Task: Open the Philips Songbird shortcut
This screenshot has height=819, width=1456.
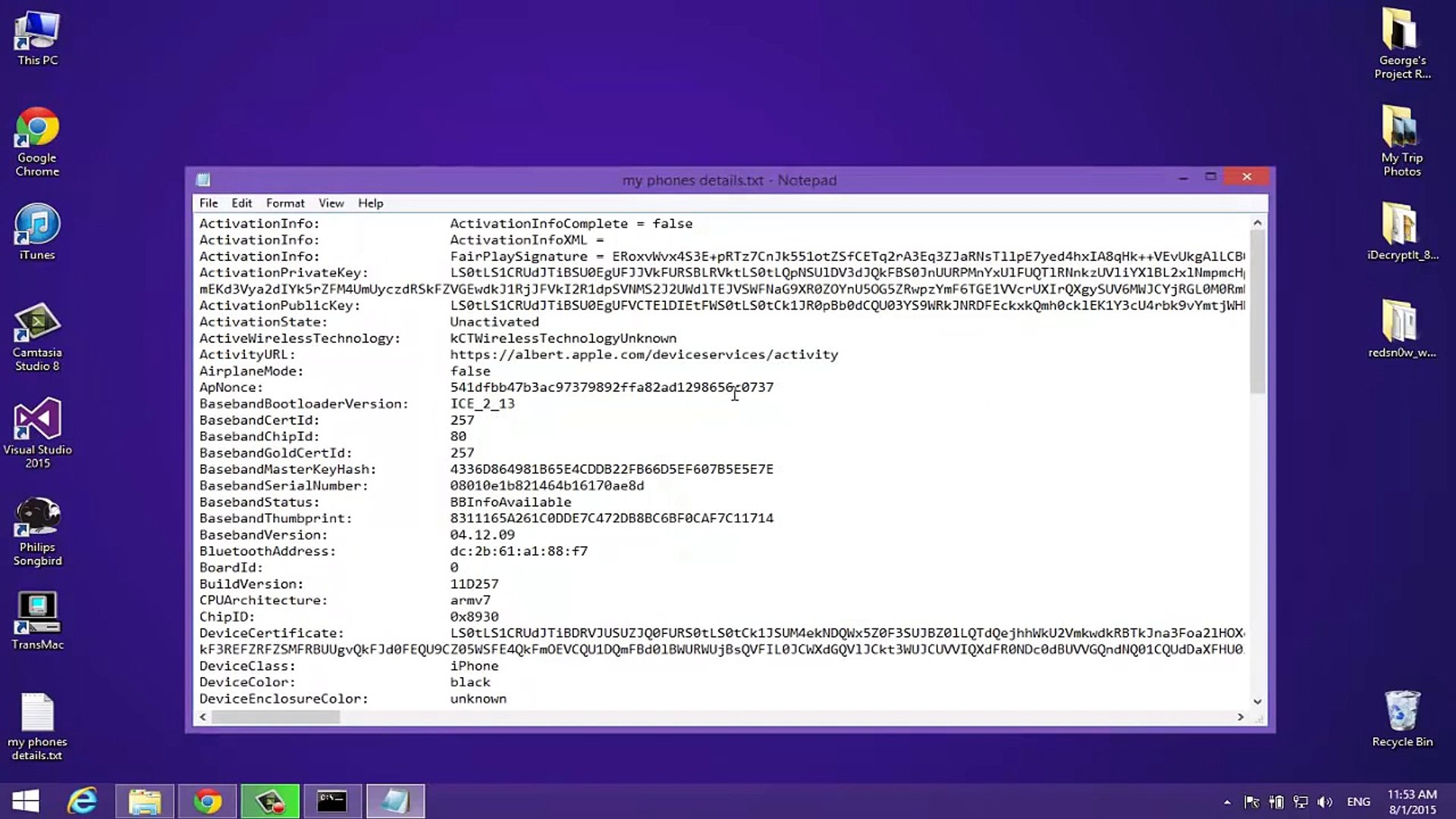Action: pos(37,519)
